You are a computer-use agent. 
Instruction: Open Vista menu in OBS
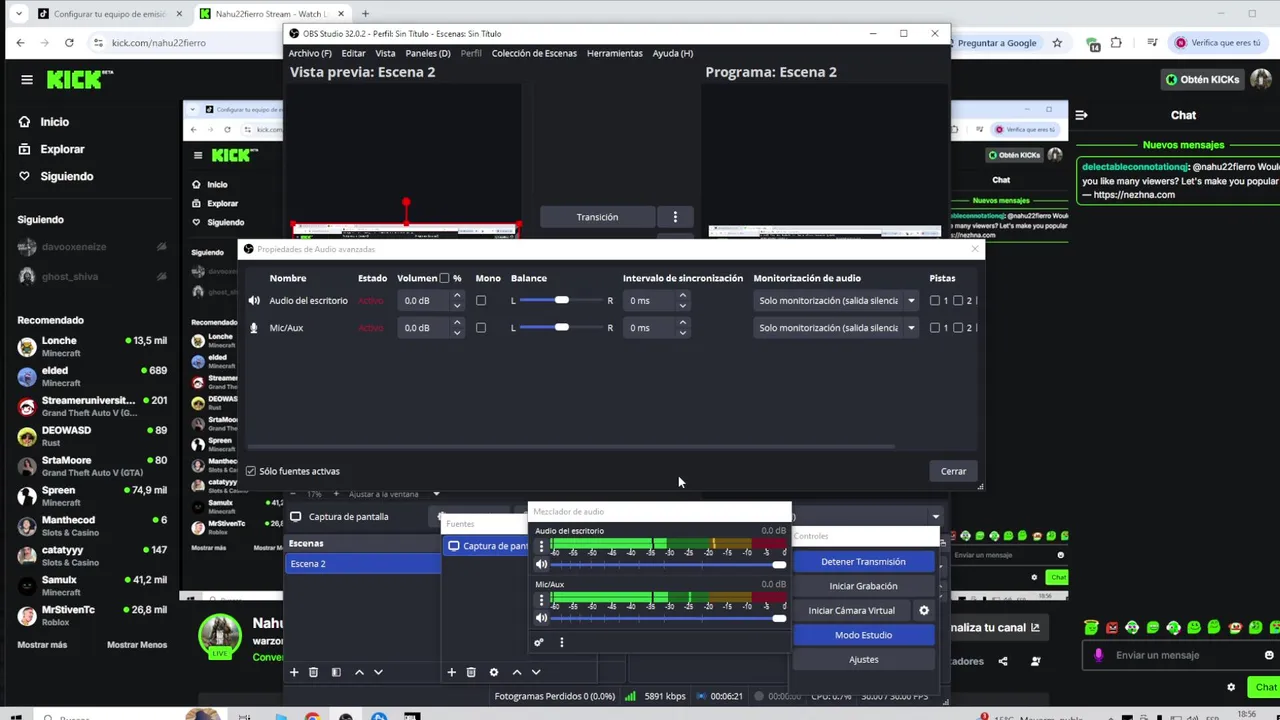385,53
